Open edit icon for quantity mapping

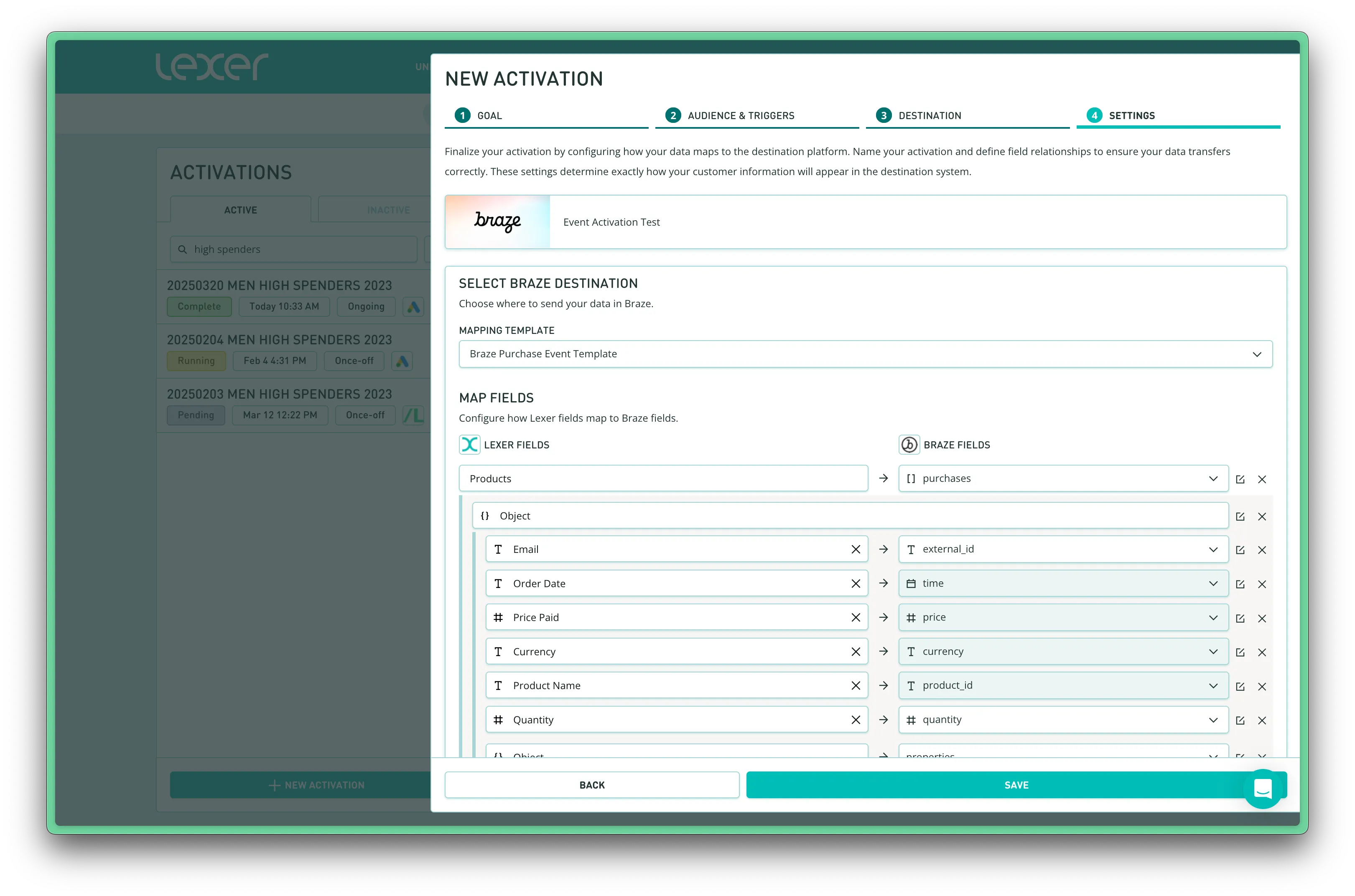coord(1240,720)
